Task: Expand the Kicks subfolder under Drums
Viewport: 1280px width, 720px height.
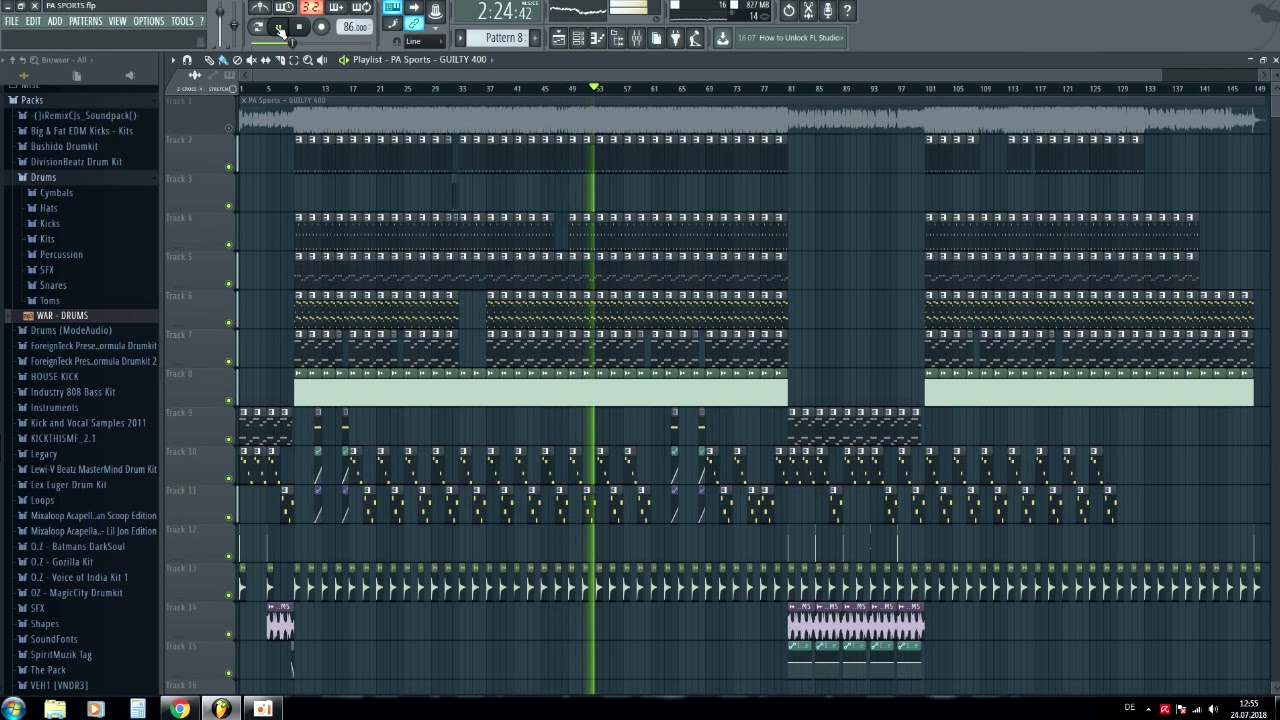Action: (x=50, y=223)
